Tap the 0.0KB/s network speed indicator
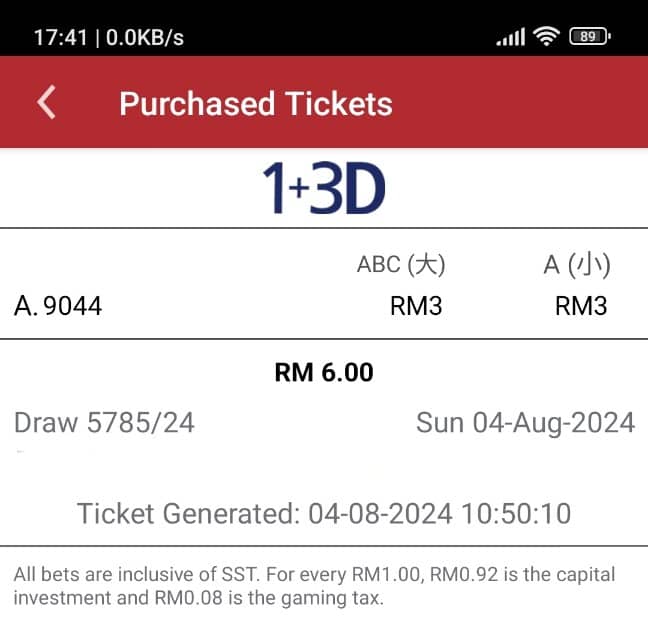The image size is (648, 641). click(145, 38)
